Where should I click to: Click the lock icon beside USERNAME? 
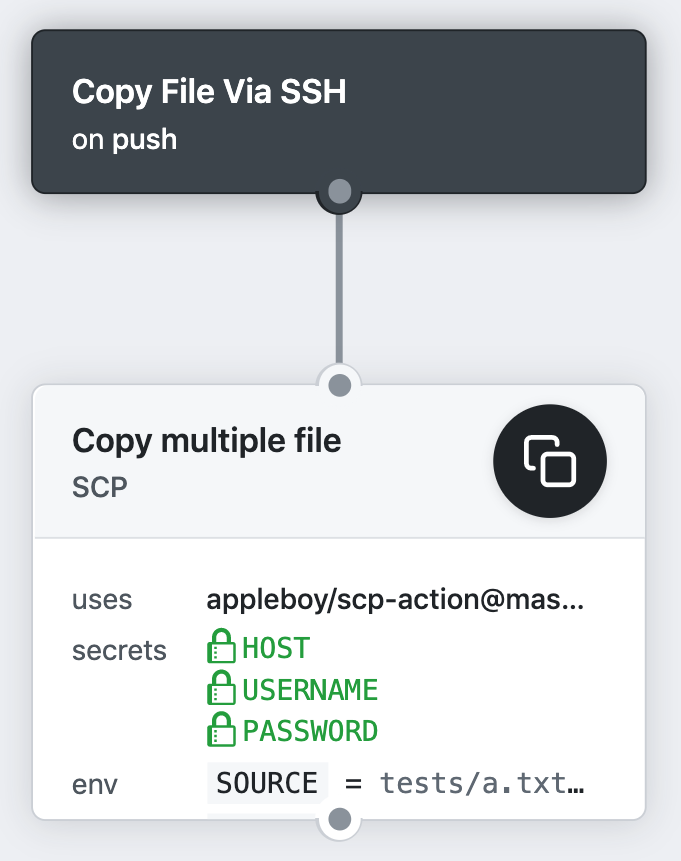[x=220, y=689]
